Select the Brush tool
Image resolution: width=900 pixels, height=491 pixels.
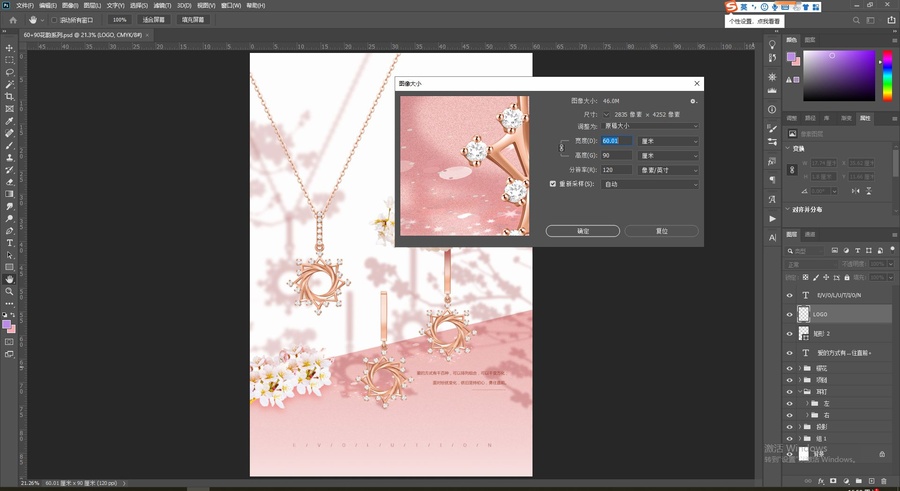point(9,145)
